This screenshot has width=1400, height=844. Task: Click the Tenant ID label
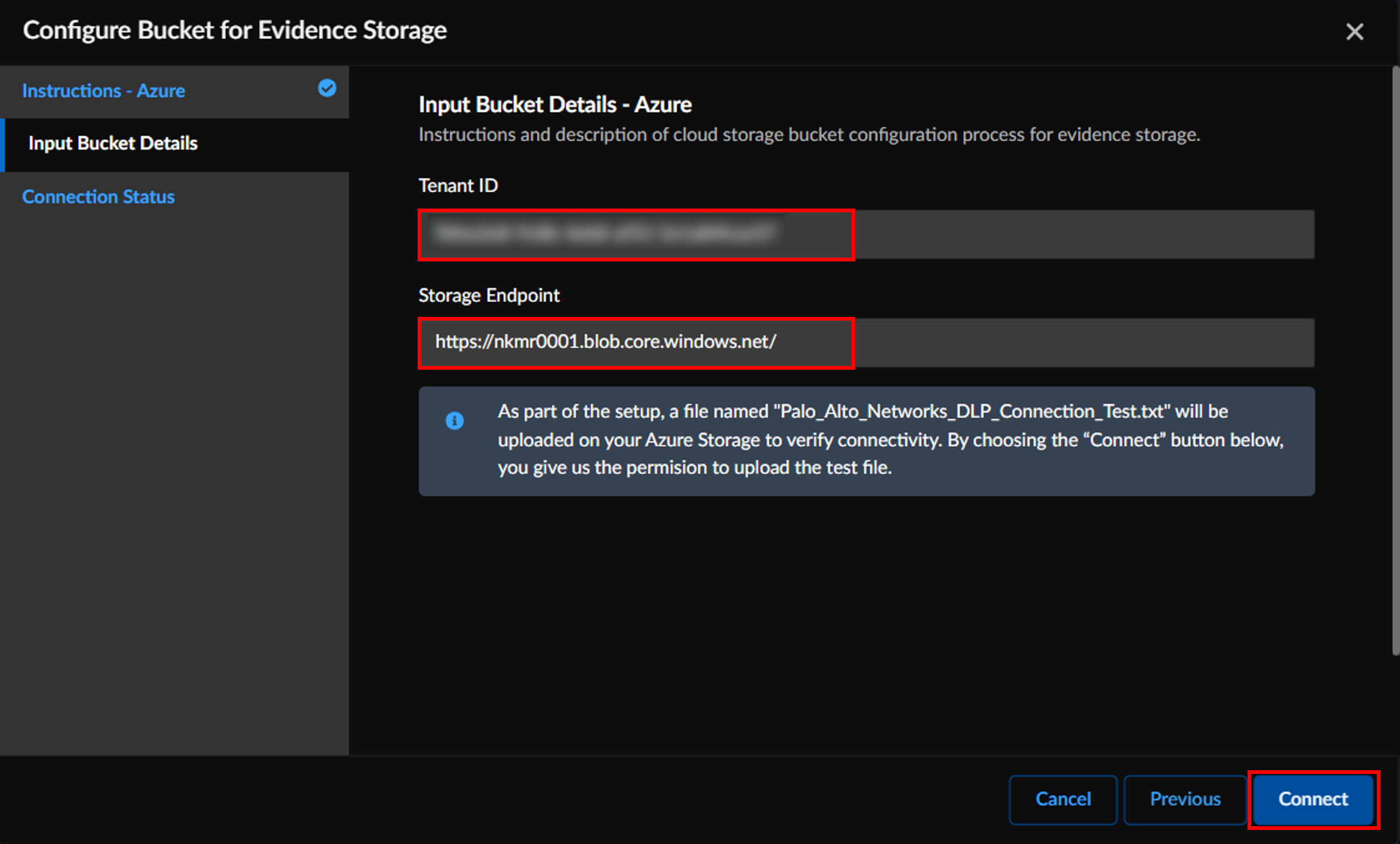point(458,186)
